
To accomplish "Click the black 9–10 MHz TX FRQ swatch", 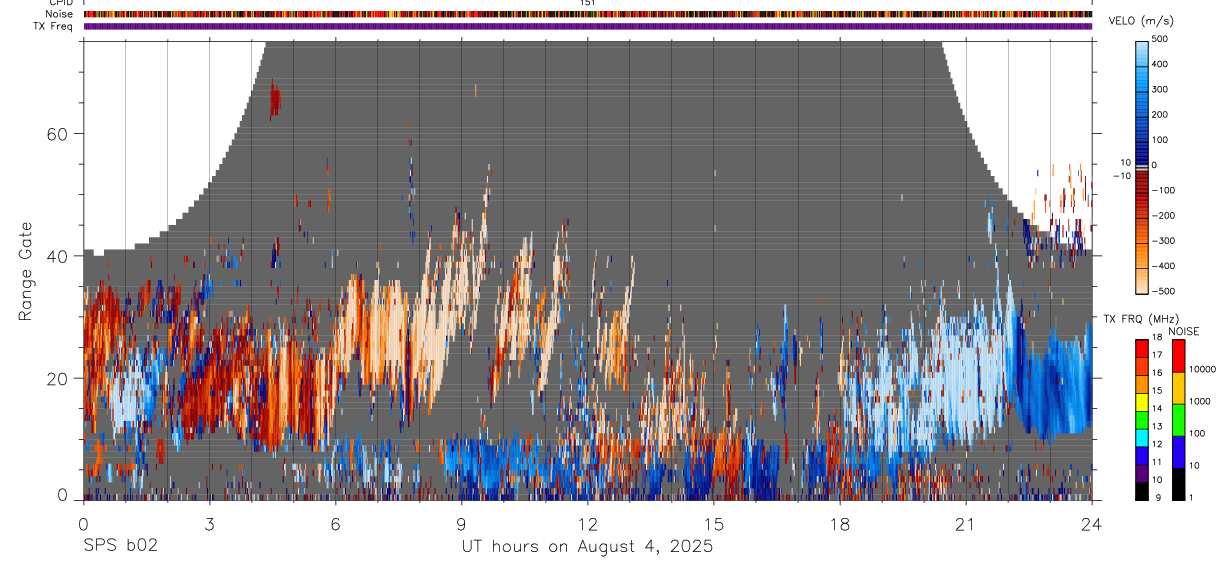I will pyautogui.click(x=1142, y=490).
